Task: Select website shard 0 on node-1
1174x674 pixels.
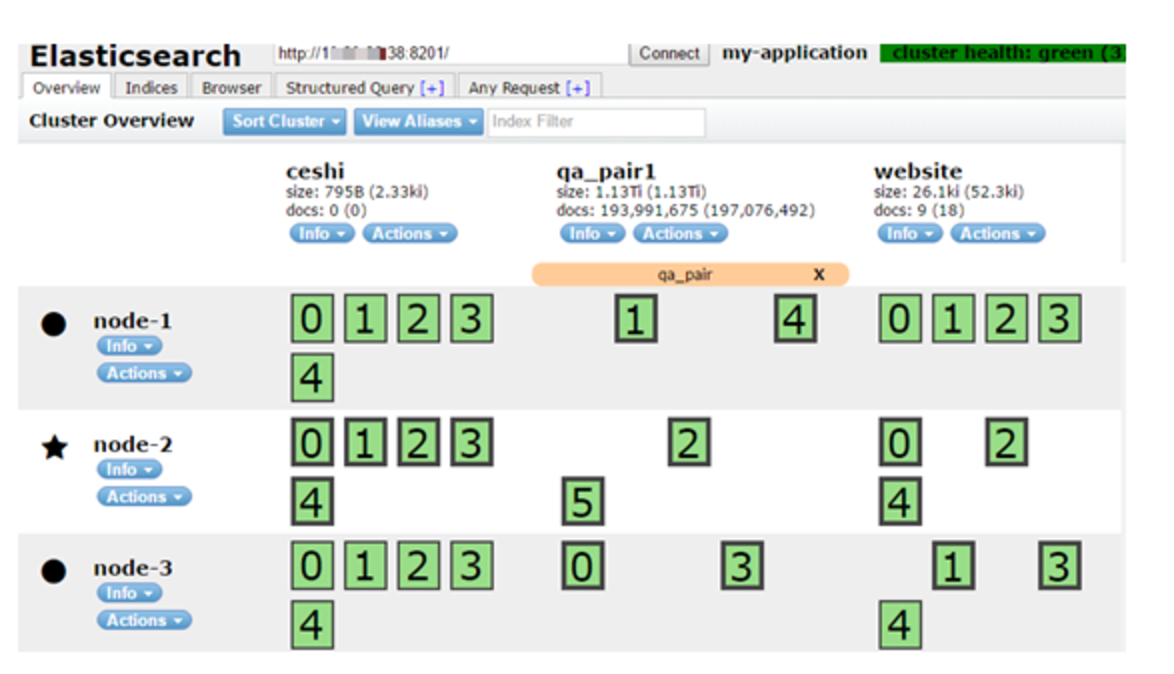Action: 900,319
